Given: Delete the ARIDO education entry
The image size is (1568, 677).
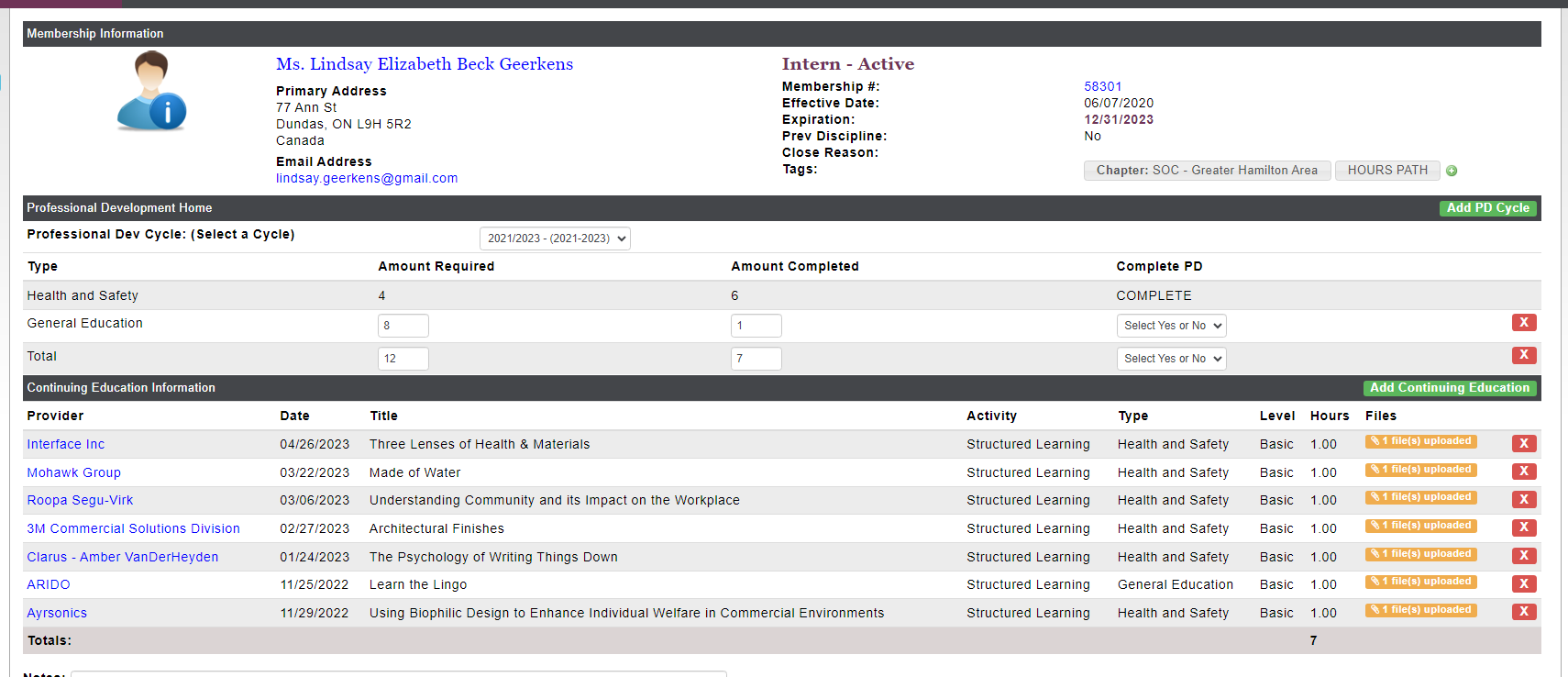Looking at the screenshot, I should [1524, 583].
